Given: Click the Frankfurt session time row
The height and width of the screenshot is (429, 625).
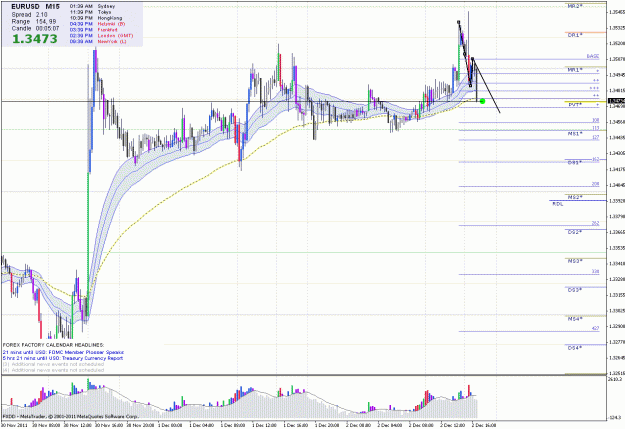Looking at the screenshot, I should pos(94,30).
